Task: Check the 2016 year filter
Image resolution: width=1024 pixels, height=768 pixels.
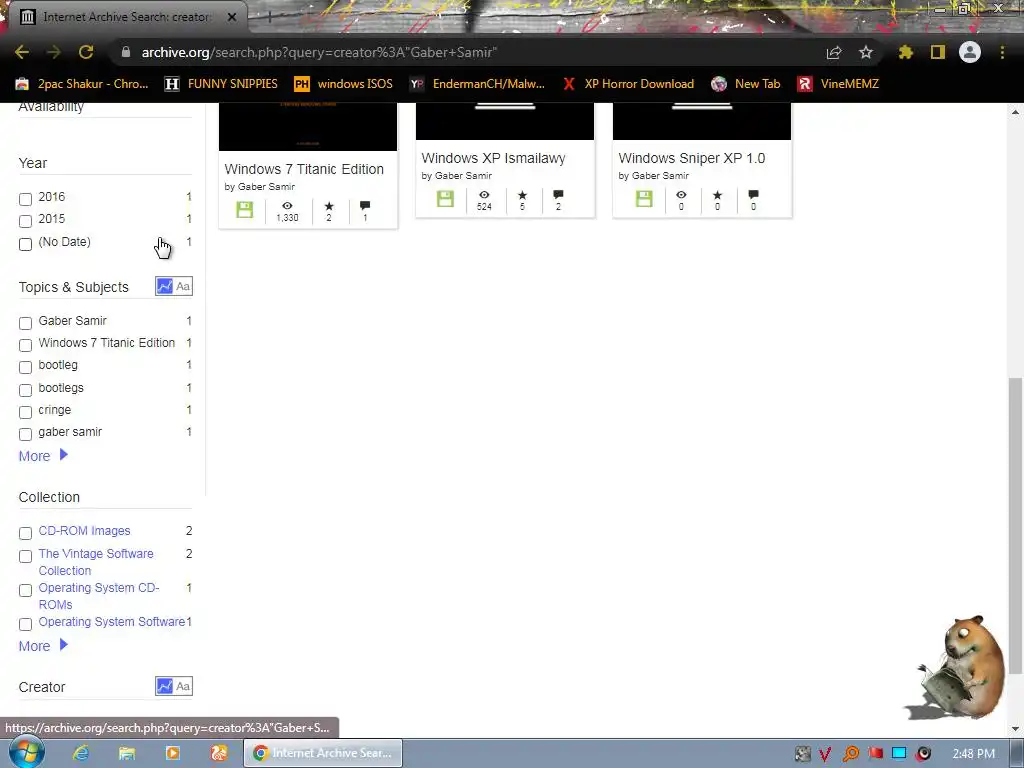Action: click(x=25, y=199)
